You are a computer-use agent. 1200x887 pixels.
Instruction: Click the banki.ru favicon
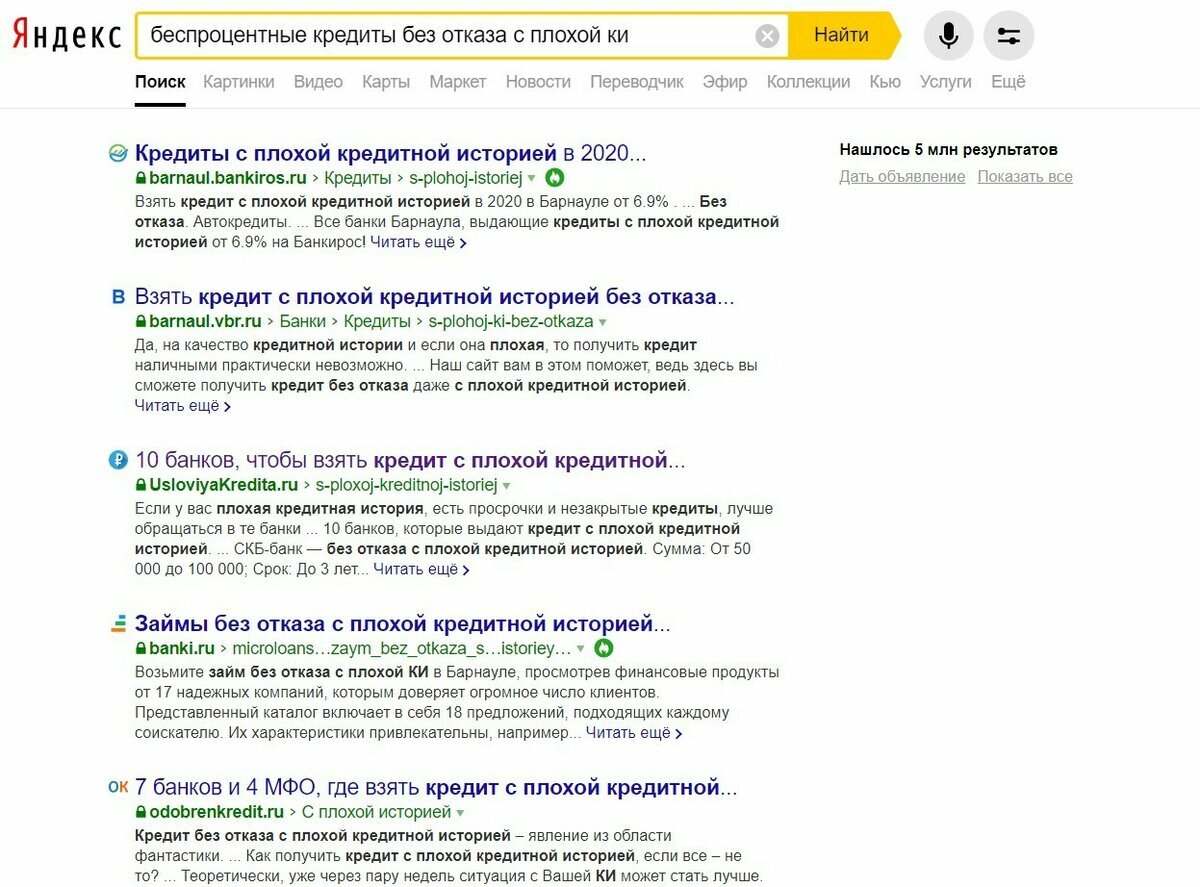[118, 624]
